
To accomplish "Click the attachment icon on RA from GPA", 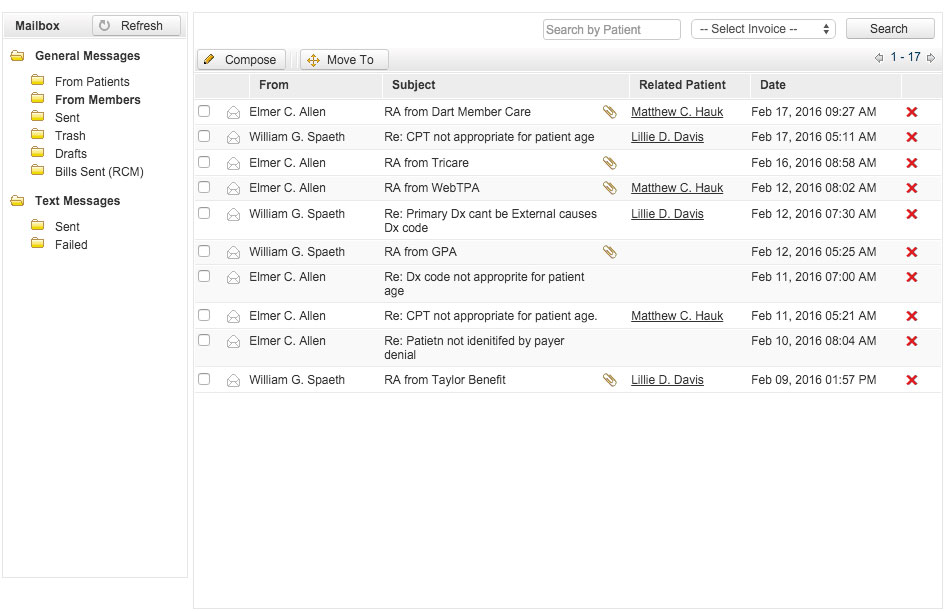I will (x=609, y=251).
